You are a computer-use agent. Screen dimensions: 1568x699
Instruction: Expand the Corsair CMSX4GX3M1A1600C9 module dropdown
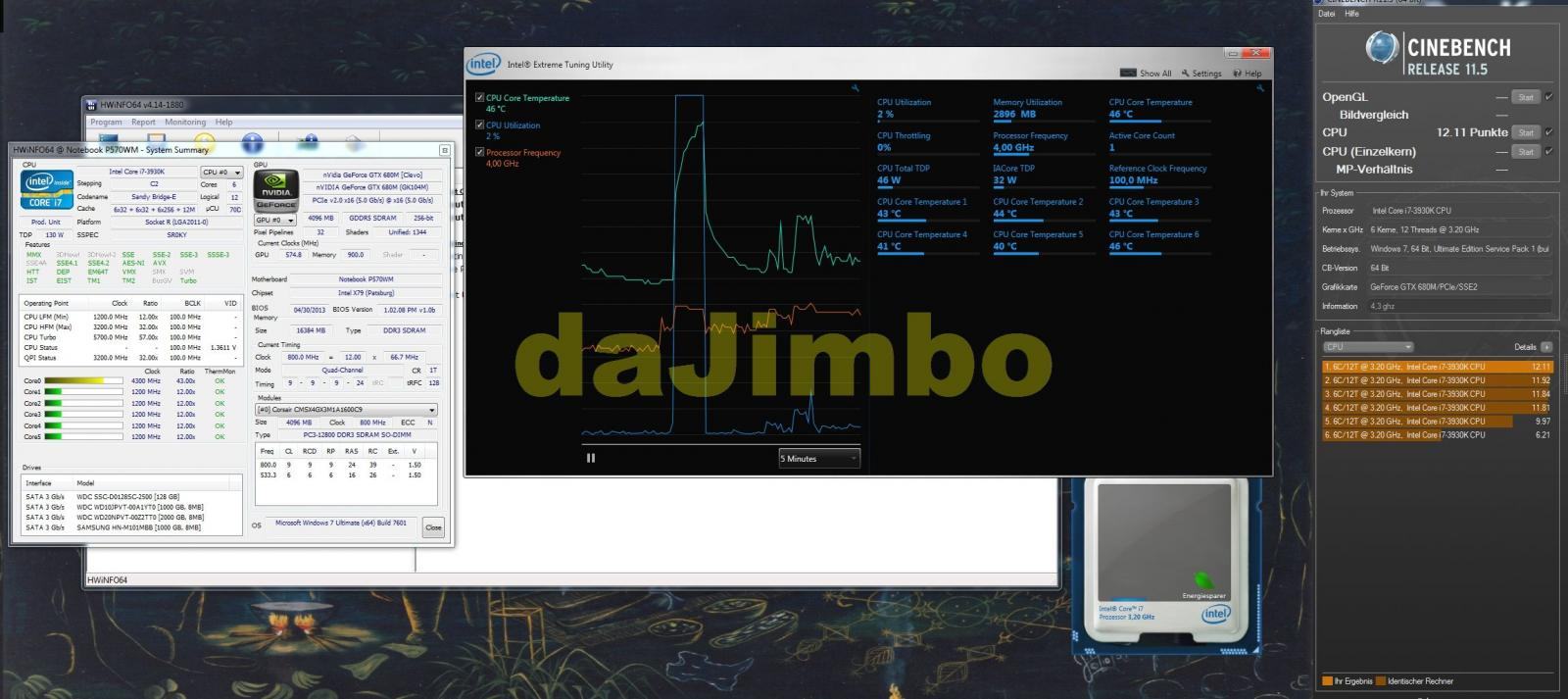point(347,410)
